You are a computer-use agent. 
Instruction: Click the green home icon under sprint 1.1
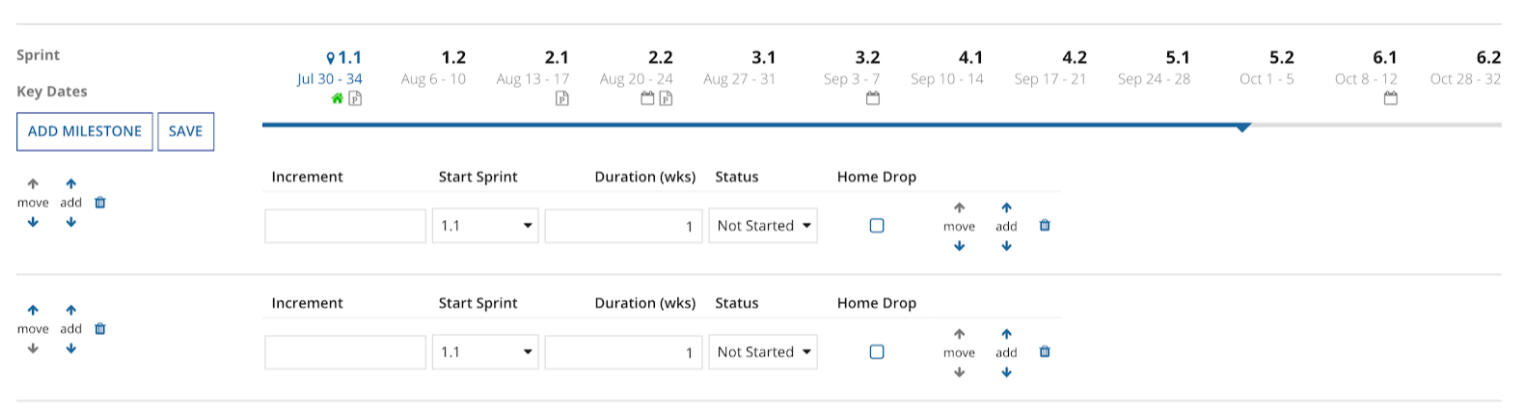[x=337, y=98]
